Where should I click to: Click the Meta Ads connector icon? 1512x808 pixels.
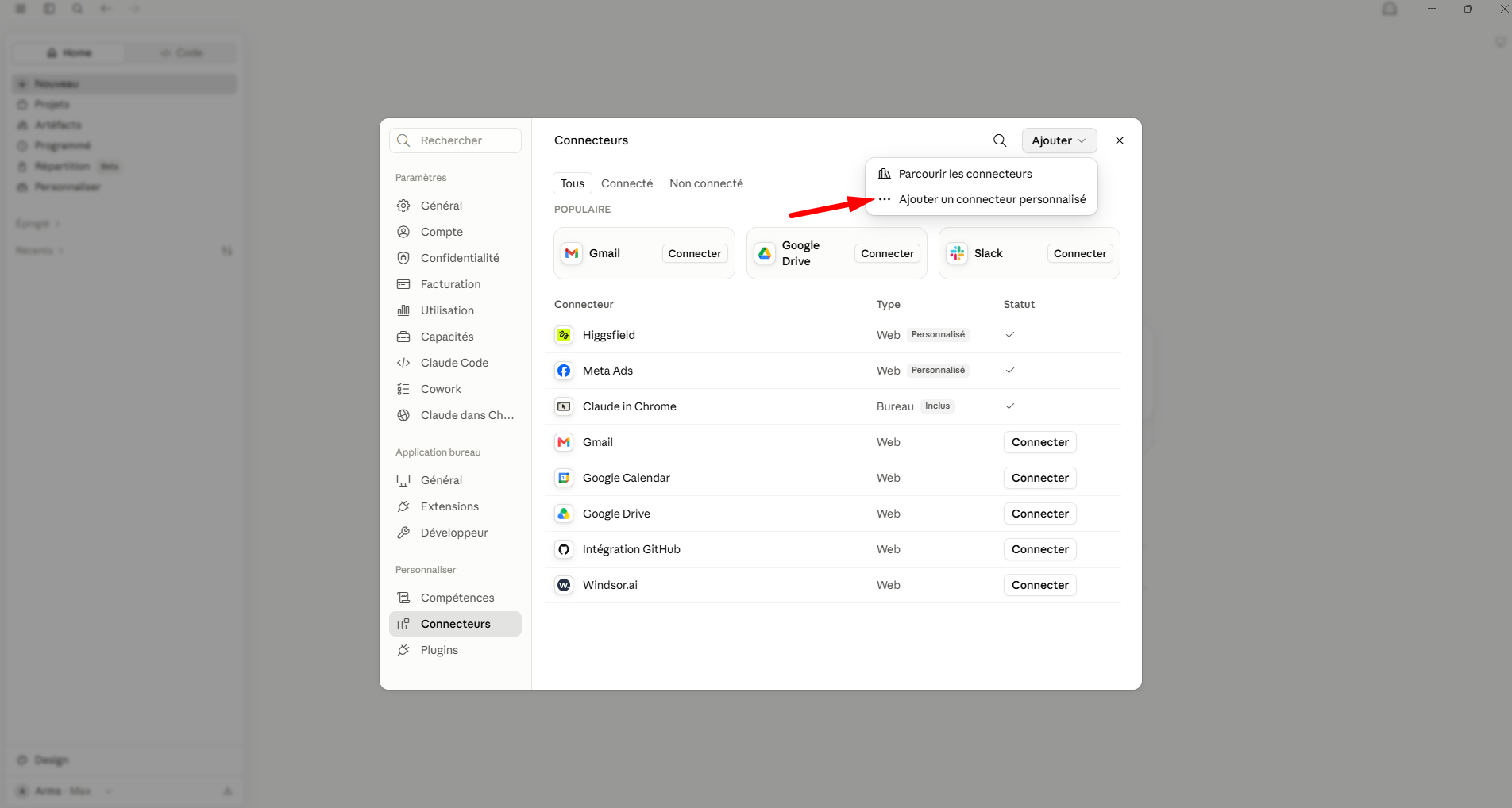point(564,371)
